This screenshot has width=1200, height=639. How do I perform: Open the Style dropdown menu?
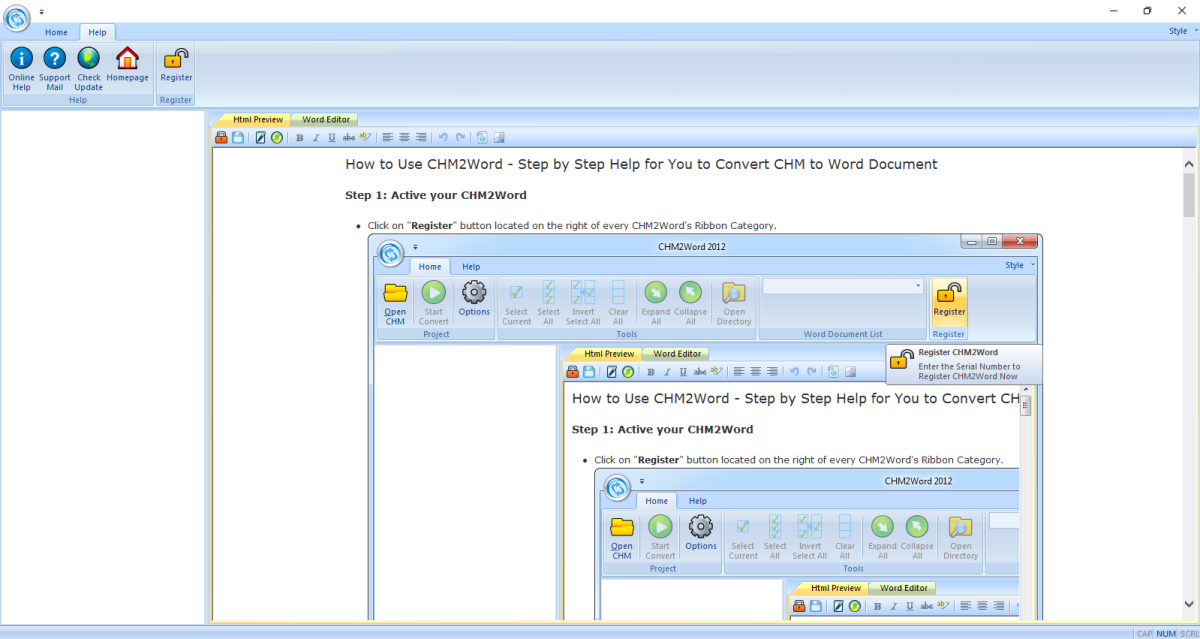pyautogui.click(x=1182, y=31)
